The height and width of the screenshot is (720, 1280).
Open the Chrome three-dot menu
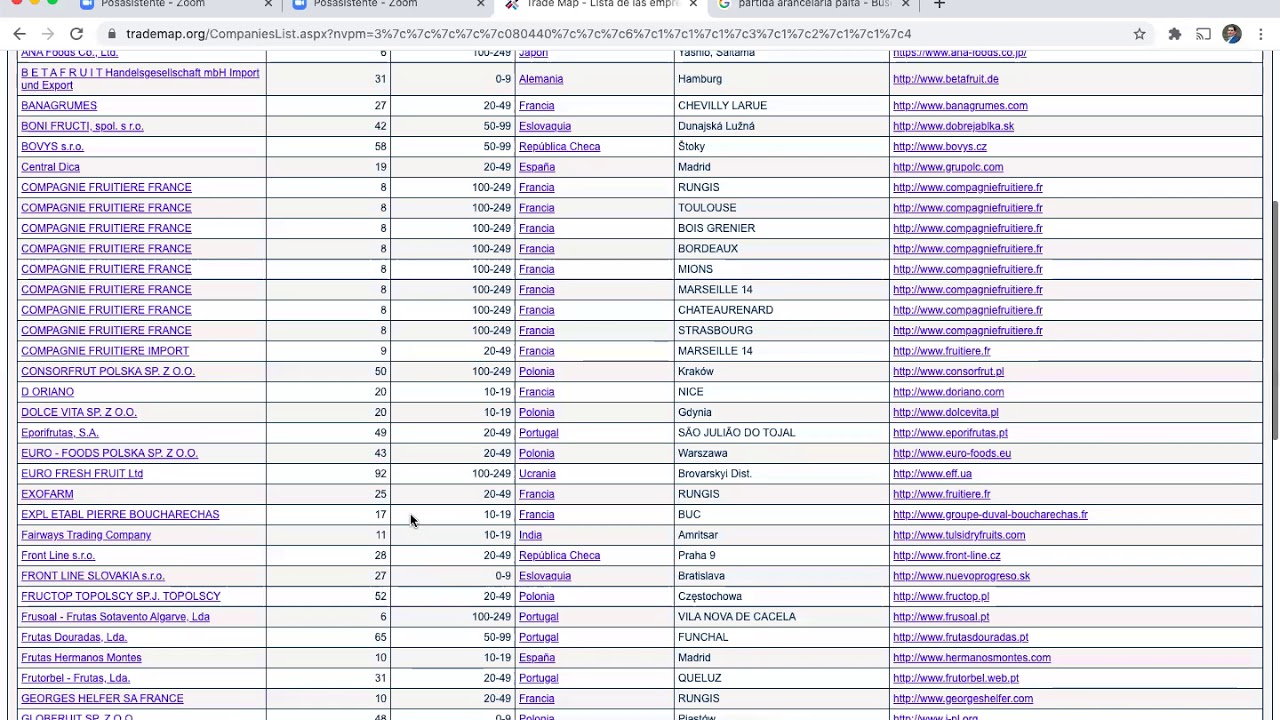1261,34
